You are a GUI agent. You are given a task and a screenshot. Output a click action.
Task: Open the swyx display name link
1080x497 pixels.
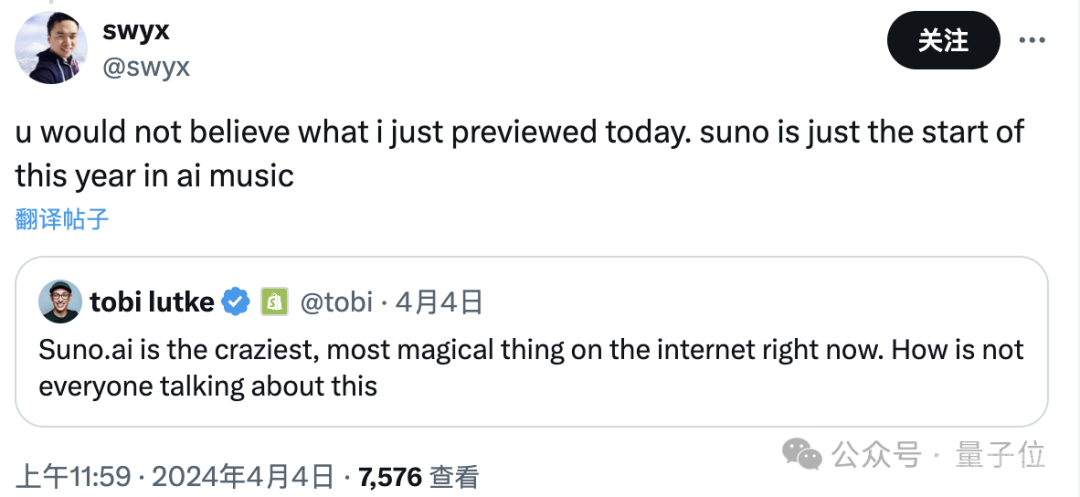(x=136, y=30)
